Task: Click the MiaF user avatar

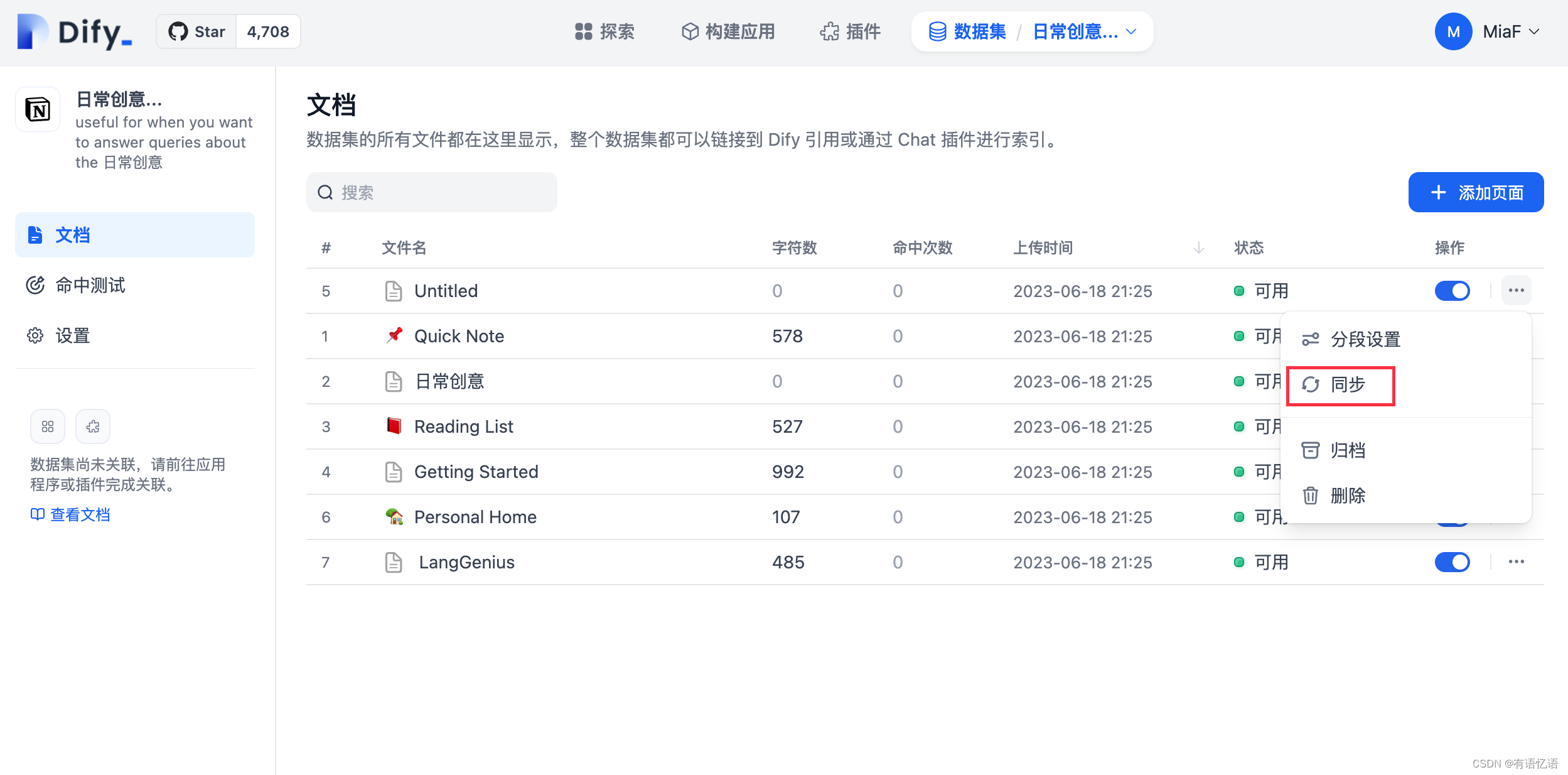Action: click(1453, 31)
